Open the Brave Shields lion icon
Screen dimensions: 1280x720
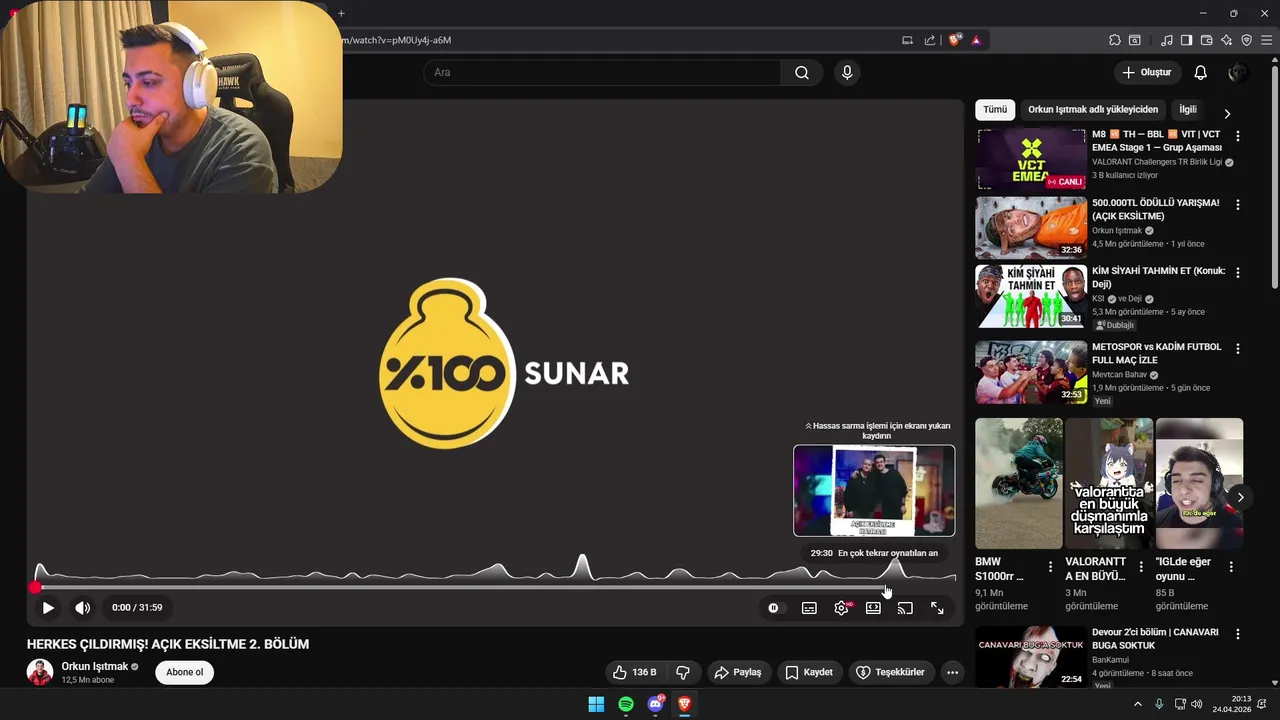click(x=955, y=40)
